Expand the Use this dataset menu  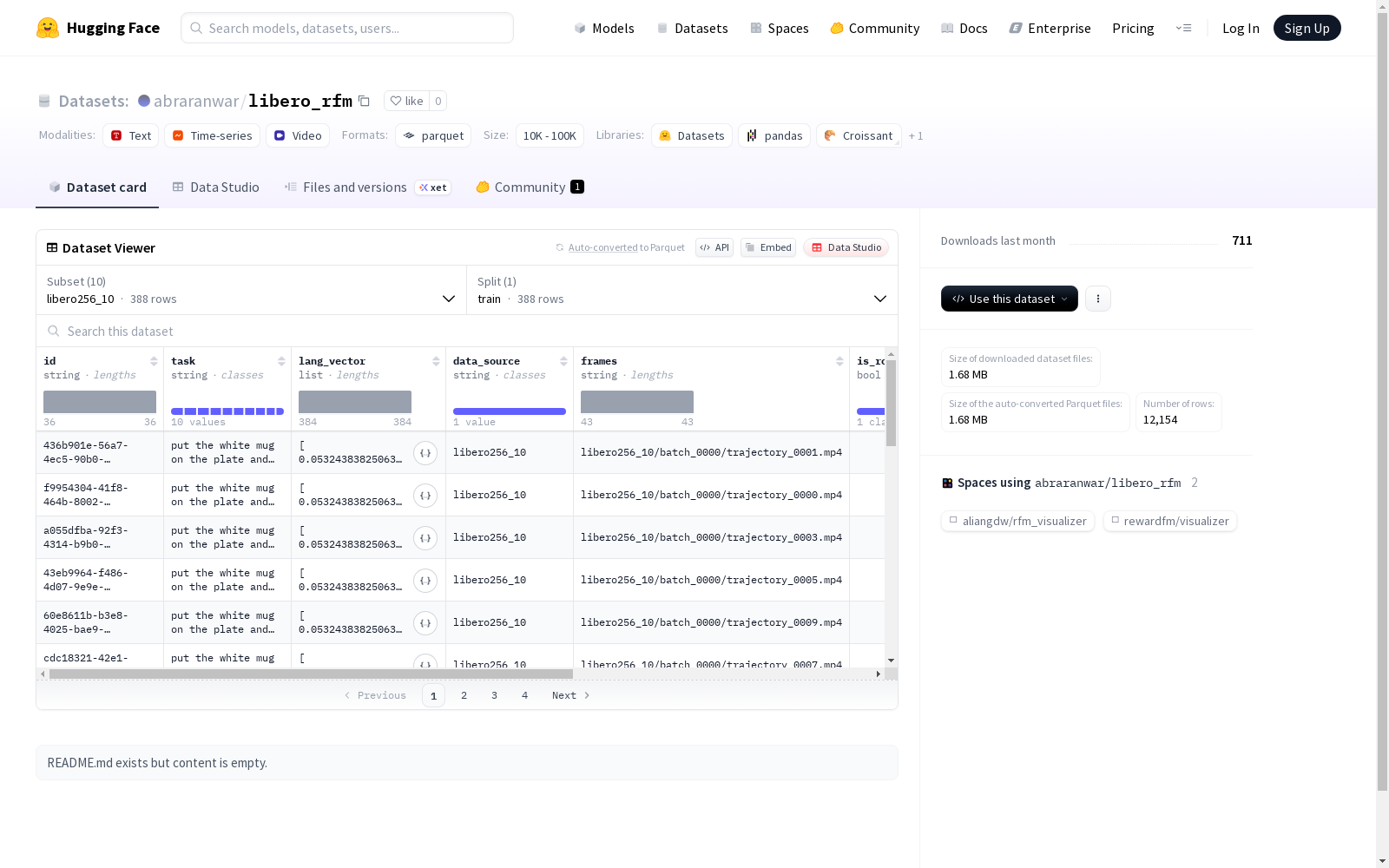pos(1010,299)
